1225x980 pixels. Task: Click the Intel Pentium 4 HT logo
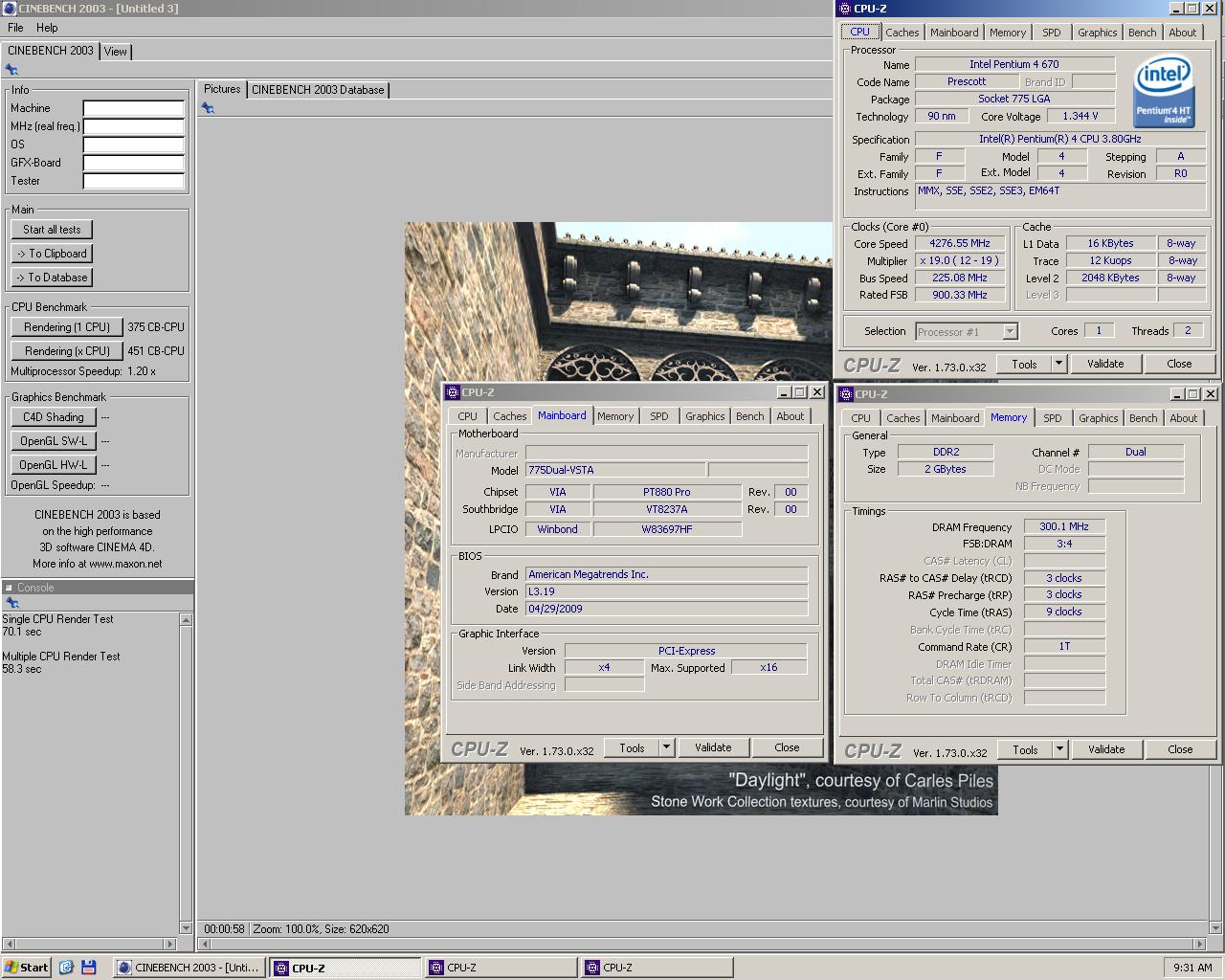pos(1164,92)
